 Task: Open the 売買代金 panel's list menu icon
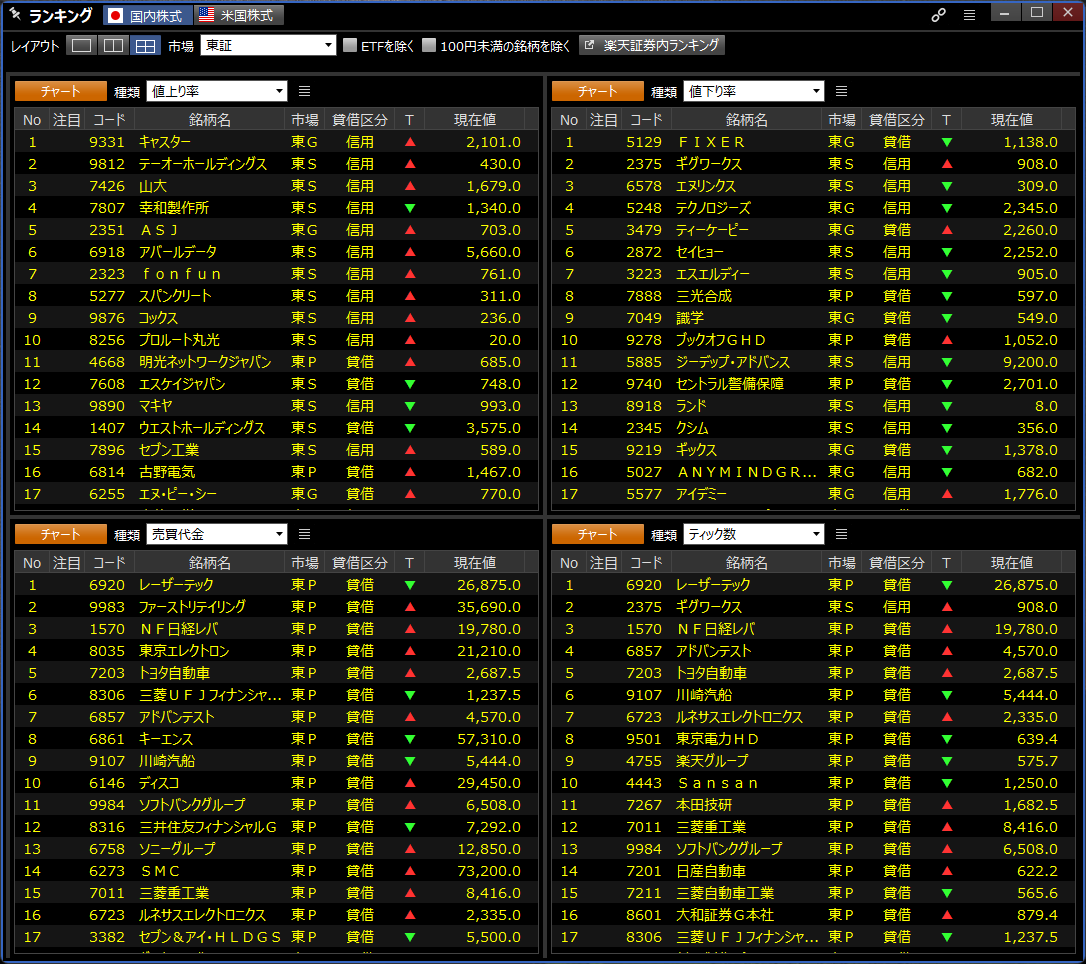[305, 534]
